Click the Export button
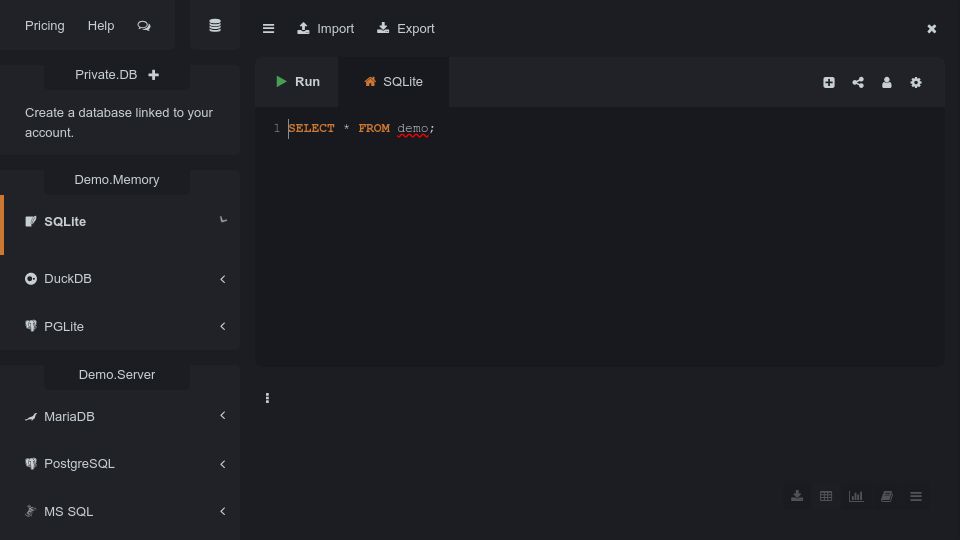The width and height of the screenshot is (960, 540). (x=406, y=29)
